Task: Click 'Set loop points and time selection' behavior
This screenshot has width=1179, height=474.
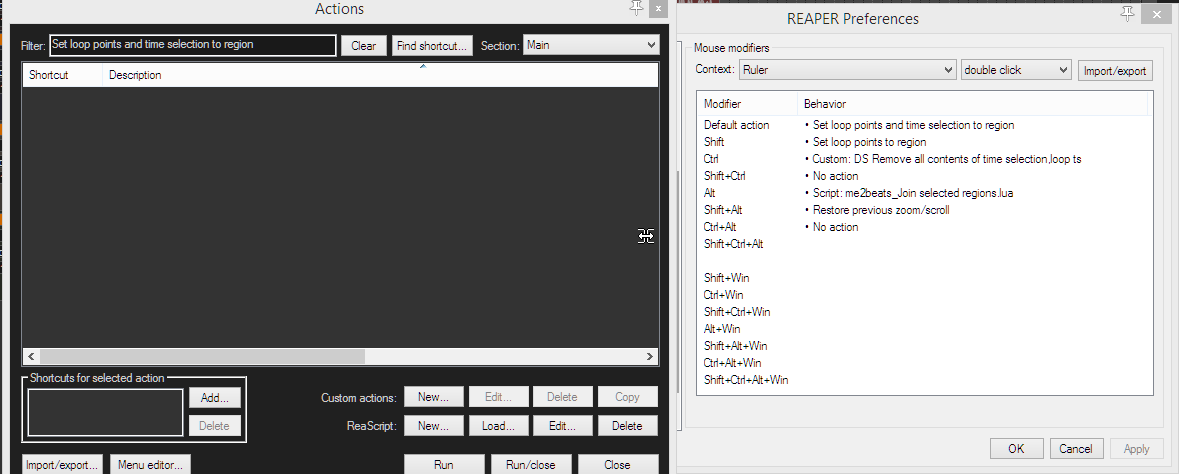Action: point(913,125)
